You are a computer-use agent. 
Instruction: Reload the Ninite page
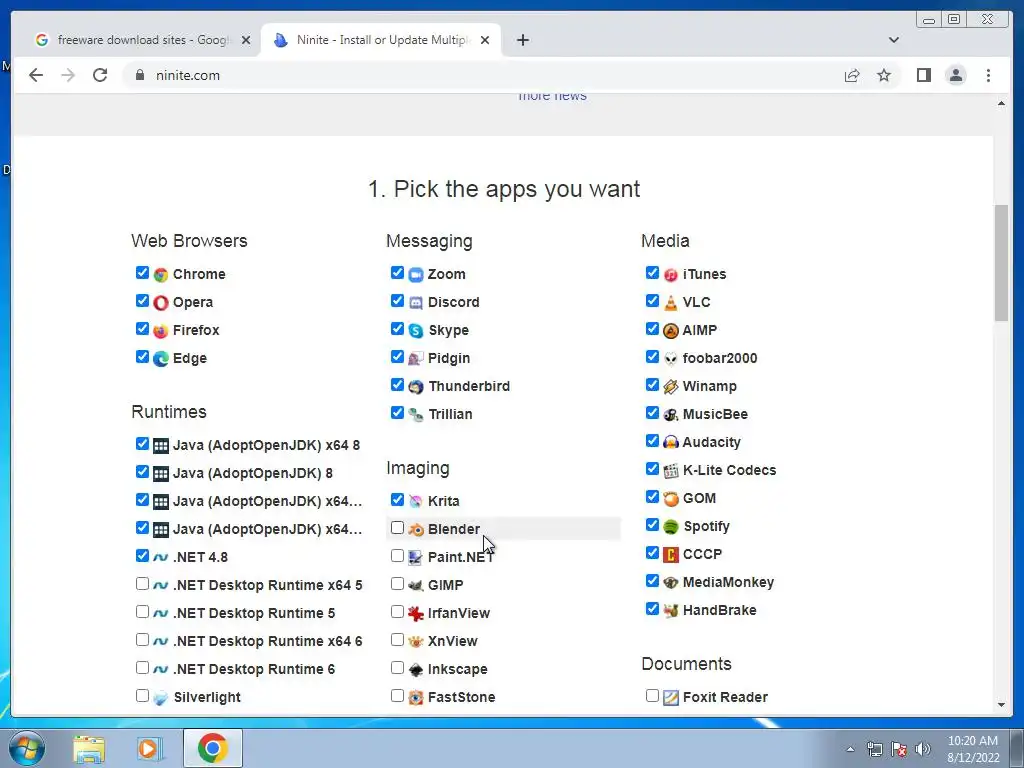[100, 75]
